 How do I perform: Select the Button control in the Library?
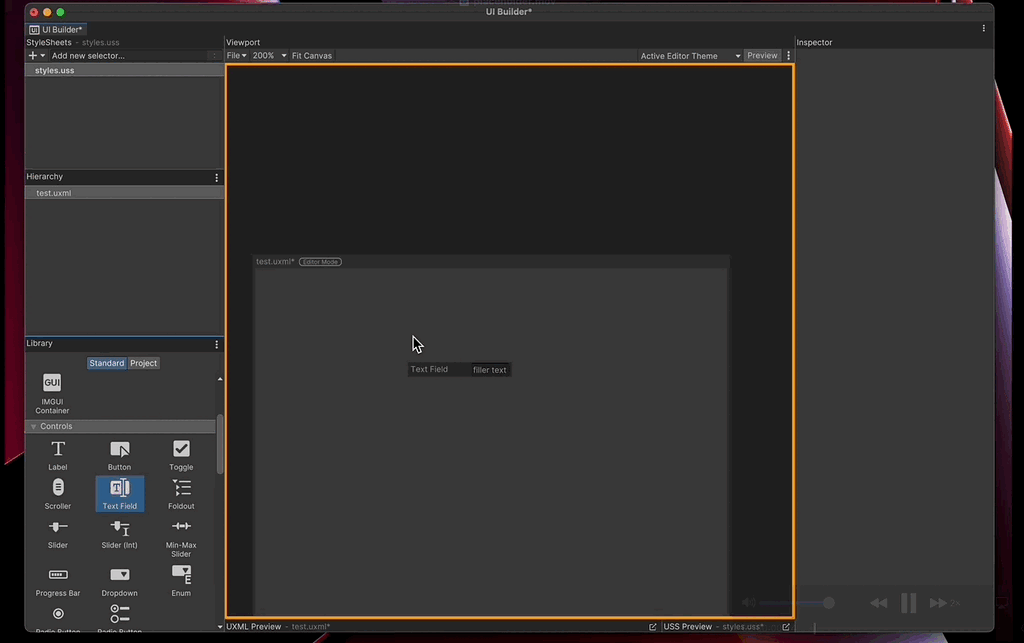[119, 453]
